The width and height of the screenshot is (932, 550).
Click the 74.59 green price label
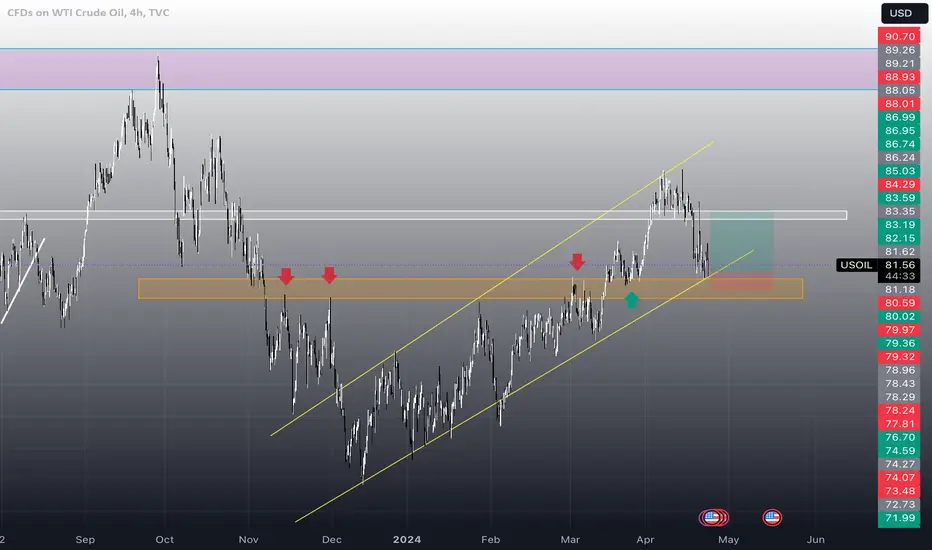point(900,451)
